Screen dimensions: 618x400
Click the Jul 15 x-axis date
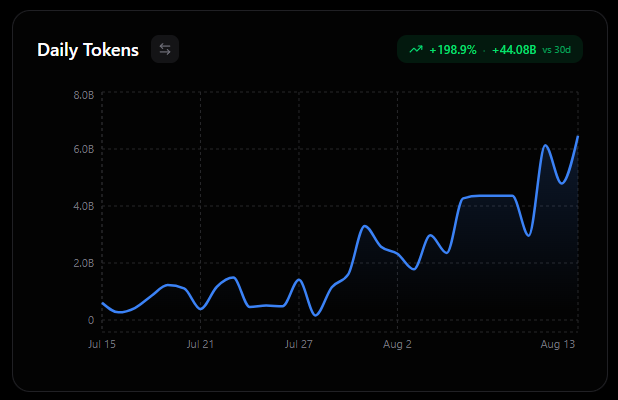[x=102, y=344]
